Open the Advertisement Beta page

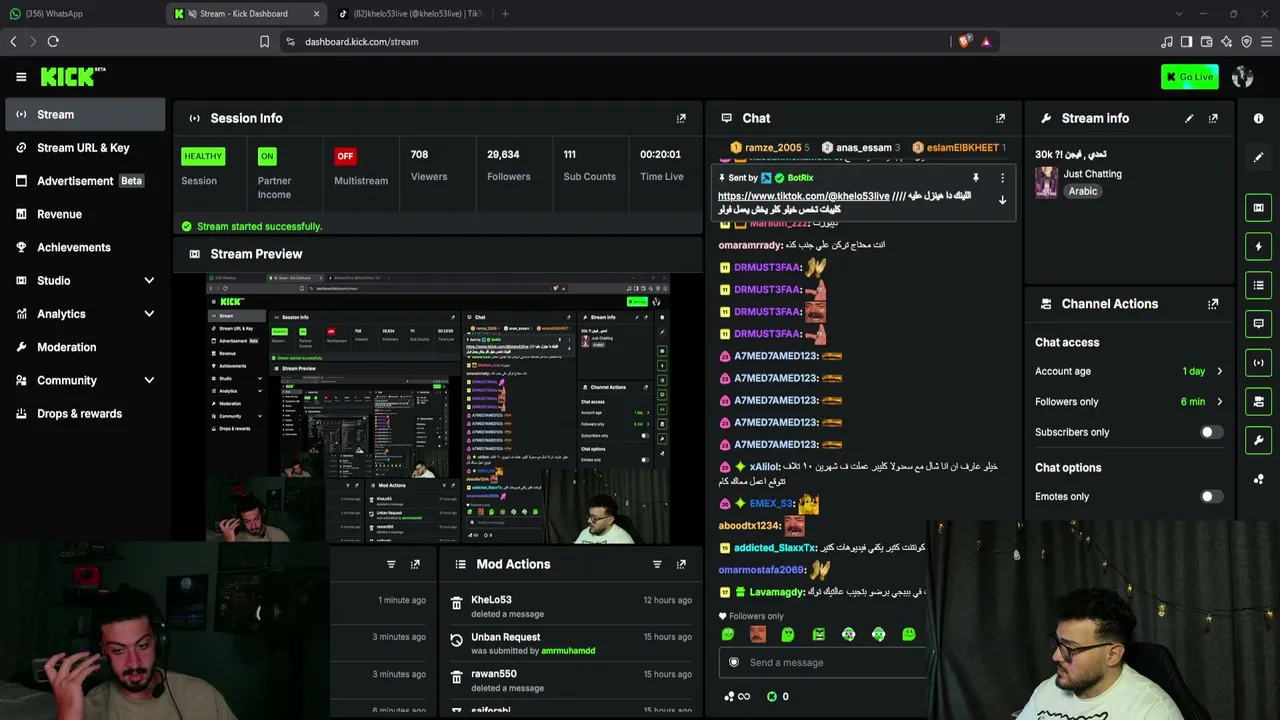click(x=85, y=181)
